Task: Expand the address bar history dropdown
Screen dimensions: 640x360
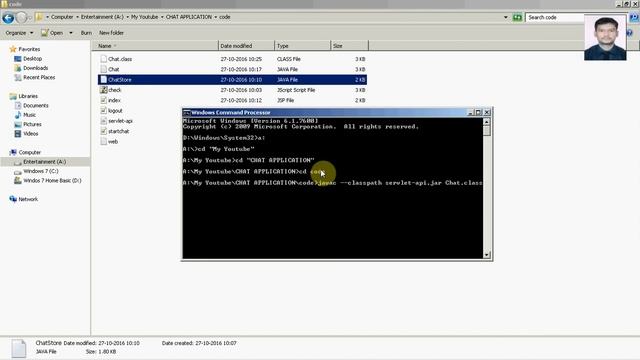Action: pos(506,17)
